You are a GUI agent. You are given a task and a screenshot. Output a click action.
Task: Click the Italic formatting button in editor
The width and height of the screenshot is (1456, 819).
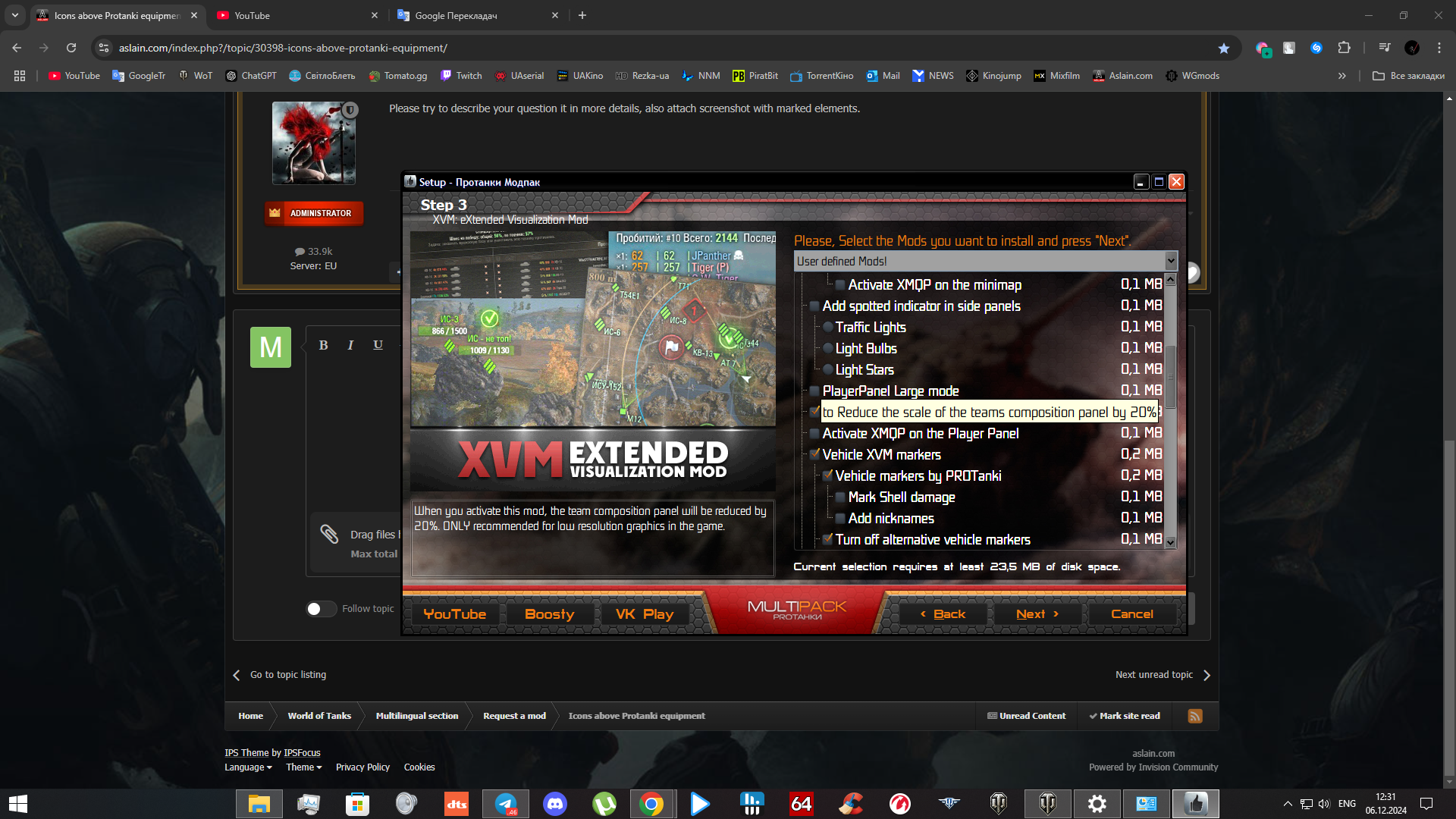pos(350,345)
